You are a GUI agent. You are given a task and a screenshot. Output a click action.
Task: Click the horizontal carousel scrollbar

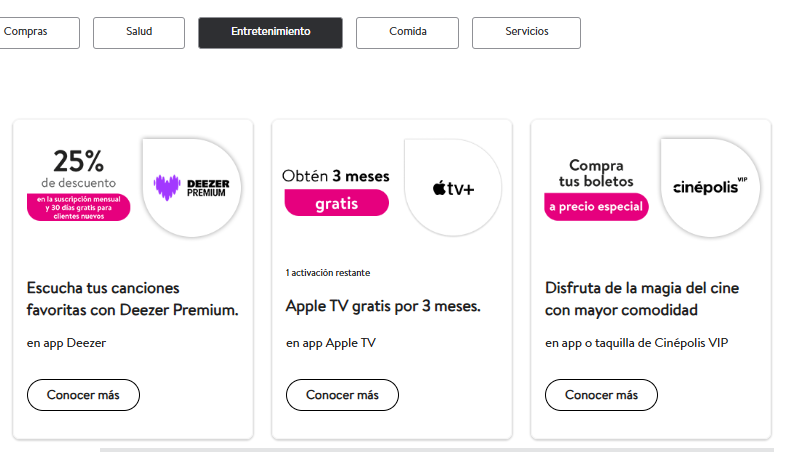pos(436,450)
